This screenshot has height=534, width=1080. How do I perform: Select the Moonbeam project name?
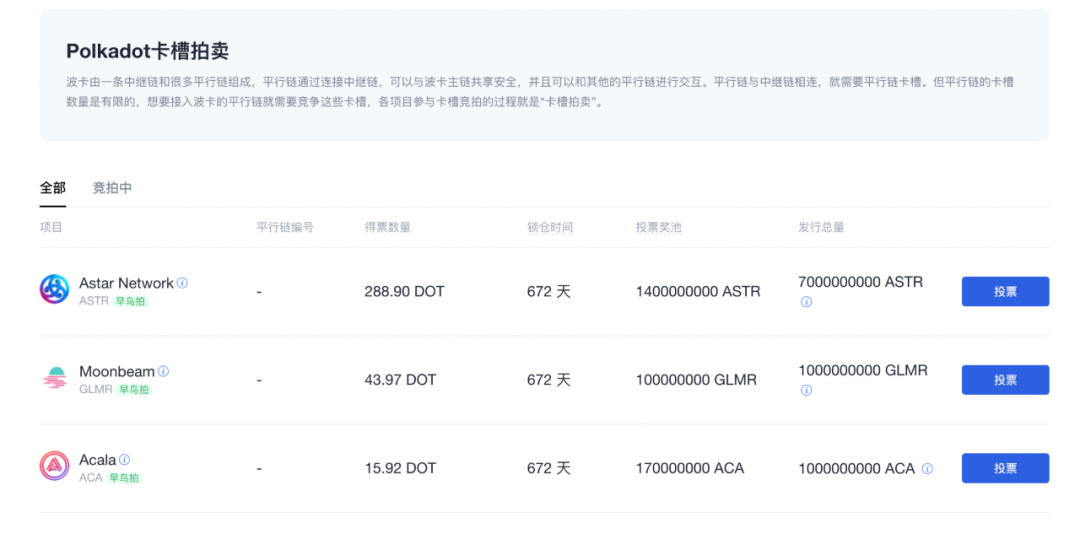pos(116,371)
